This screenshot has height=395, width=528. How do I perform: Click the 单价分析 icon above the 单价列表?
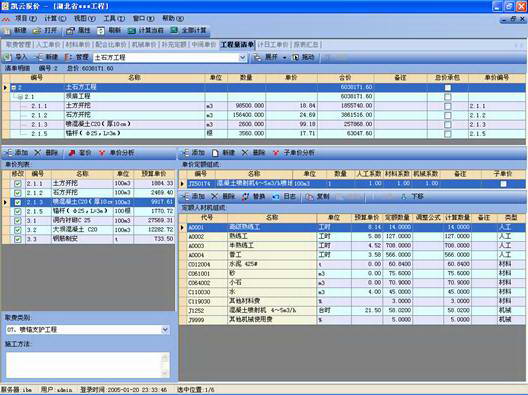tap(102, 153)
